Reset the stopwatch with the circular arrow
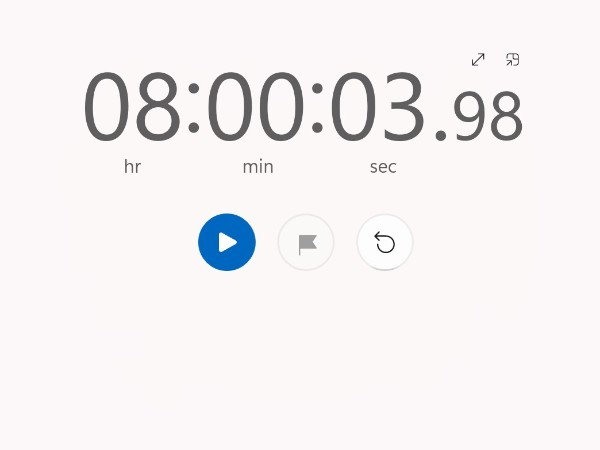Image resolution: width=600 pixels, height=450 pixels. 385,243
